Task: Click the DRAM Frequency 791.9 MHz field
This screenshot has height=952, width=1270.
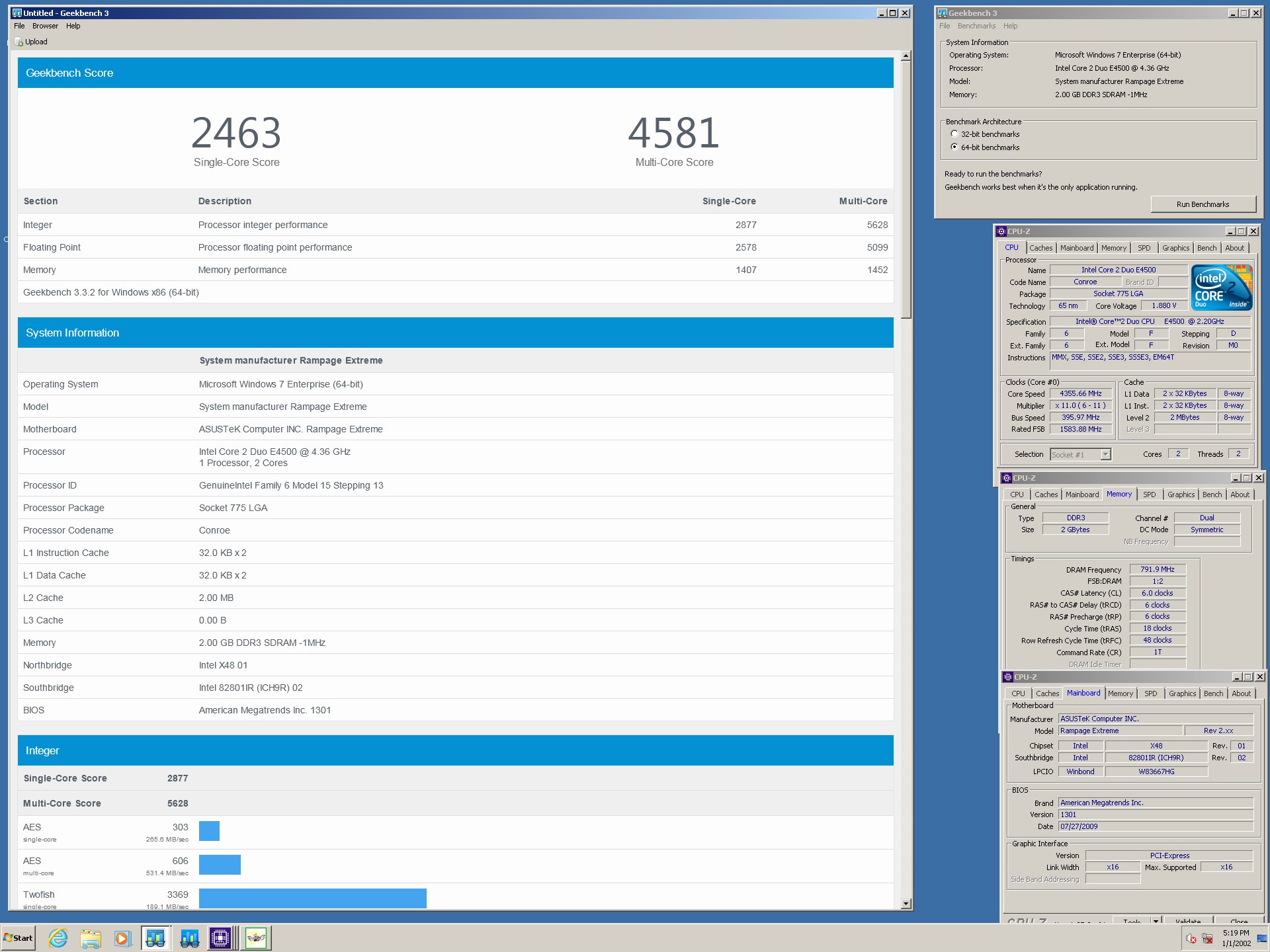Action: [1157, 569]
